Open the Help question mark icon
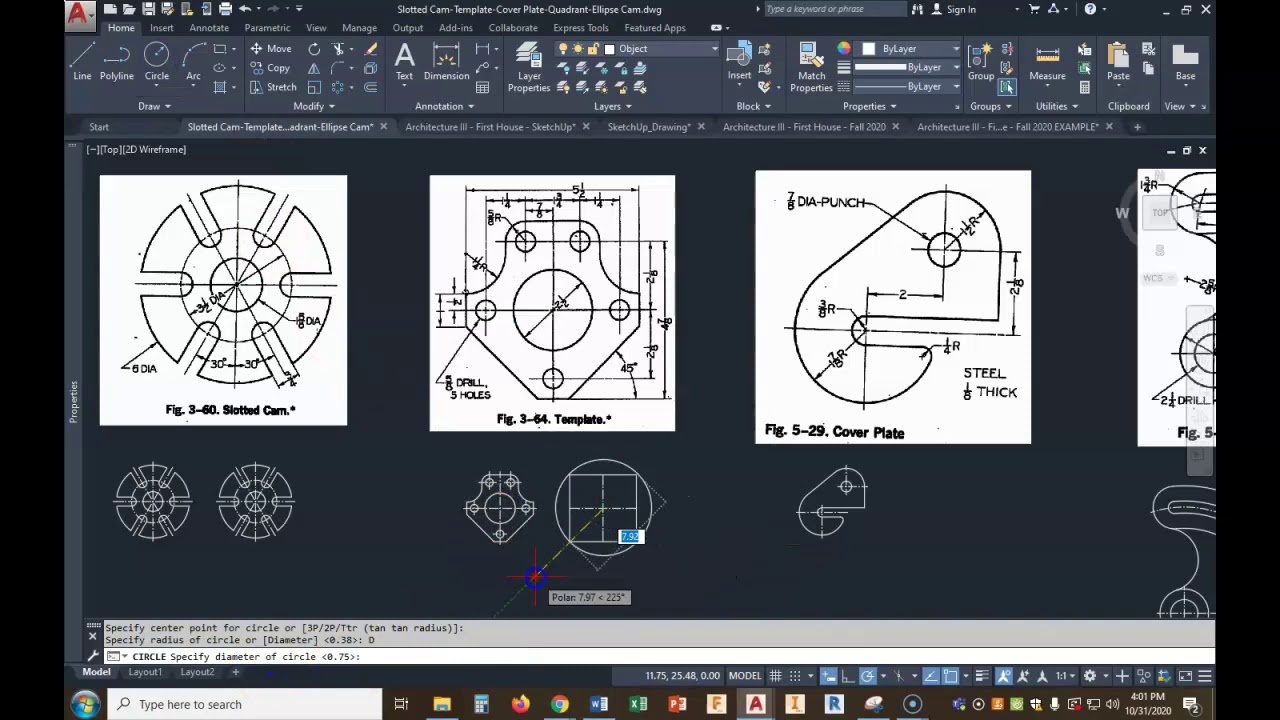Image resolution: width=1280 pixels, height=720 pixels. pyautogui.click(x=1090, y=9)
